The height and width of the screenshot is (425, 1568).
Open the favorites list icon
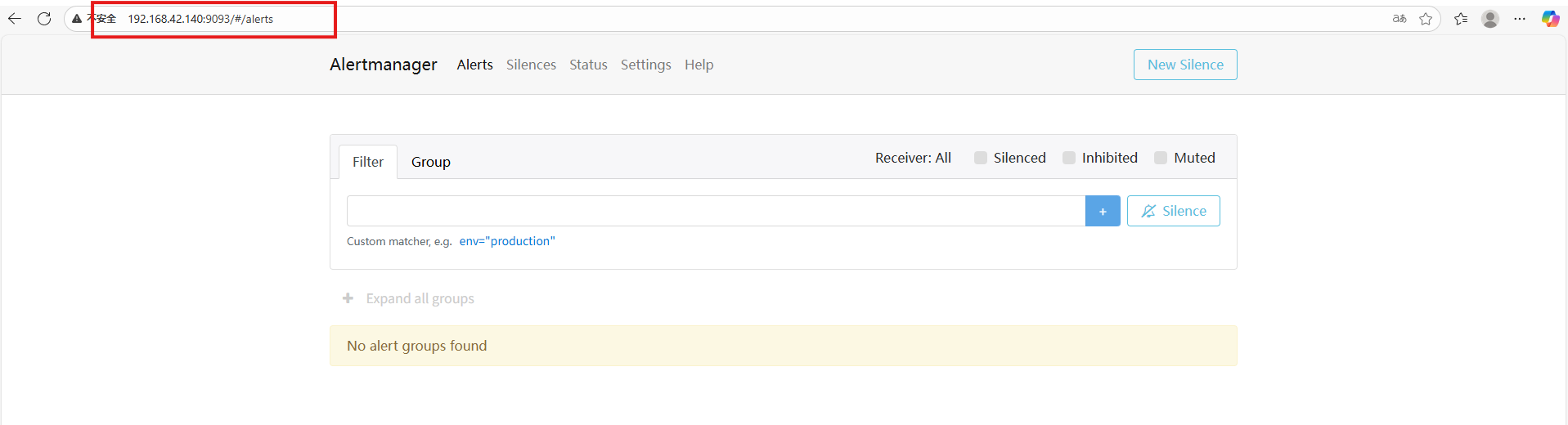click(1461, 19)
